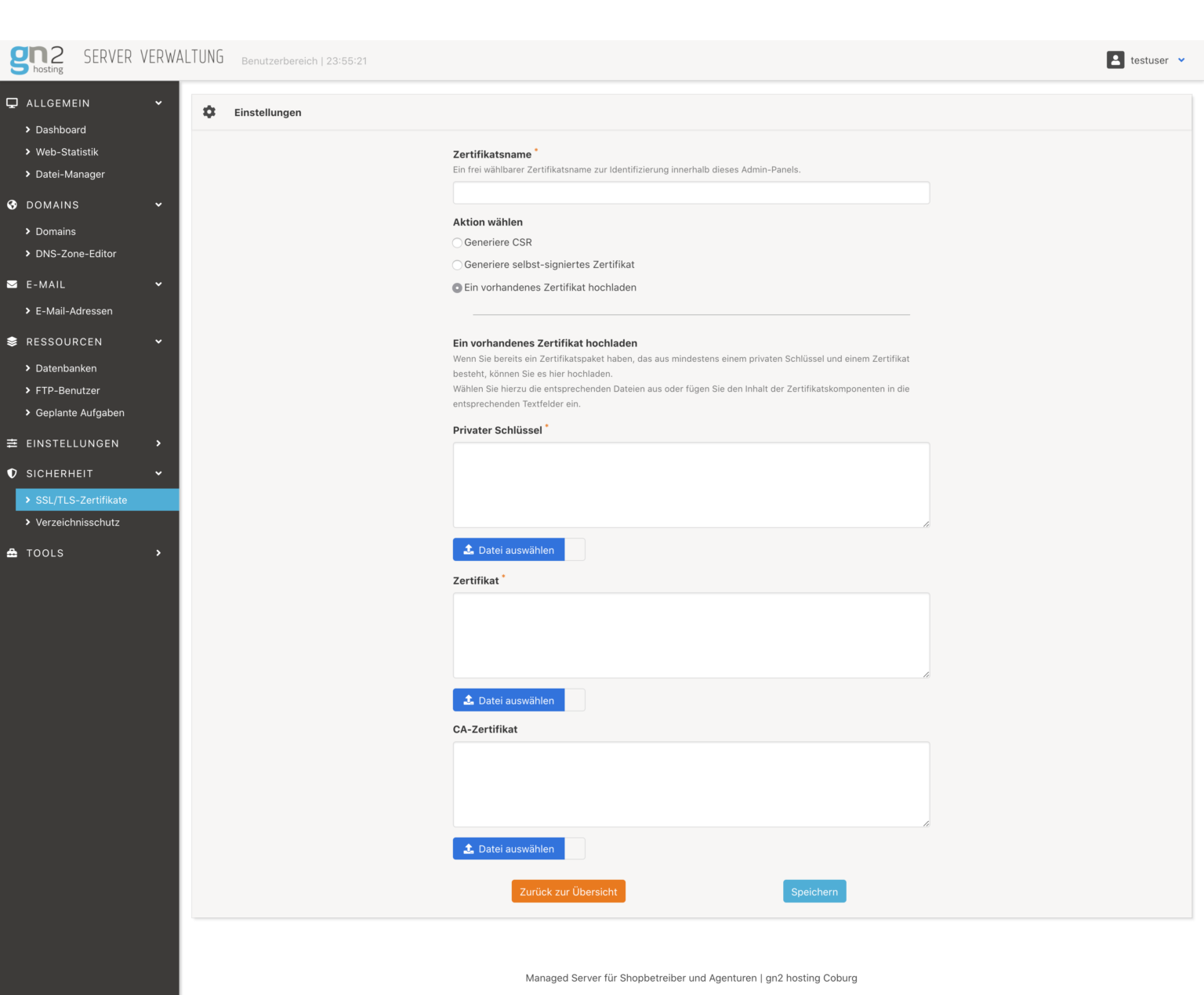Viewport: 1204px width, 995px height.
Task: Click the E-Mail envelope icon
Action: click(x=12, y=284)
